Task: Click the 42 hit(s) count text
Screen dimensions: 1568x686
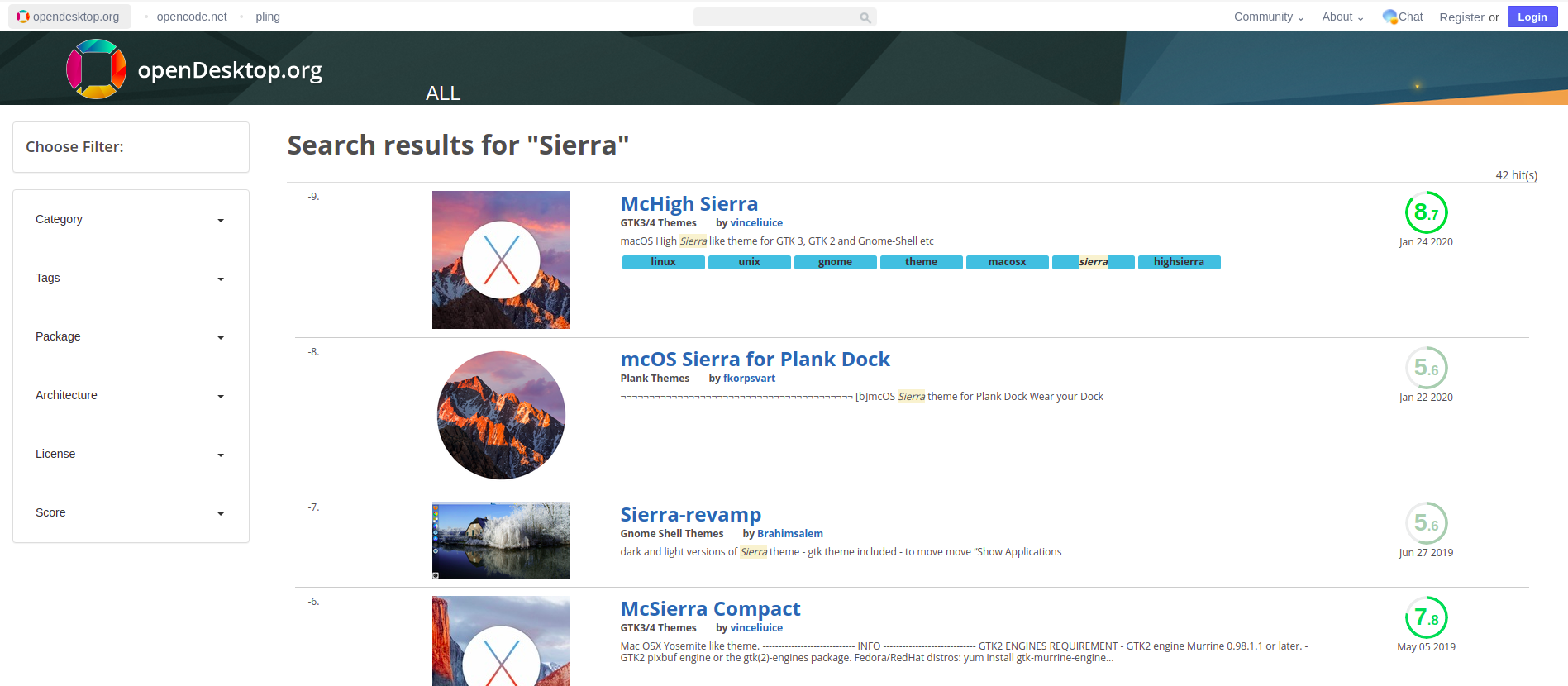Action: 1516,175
